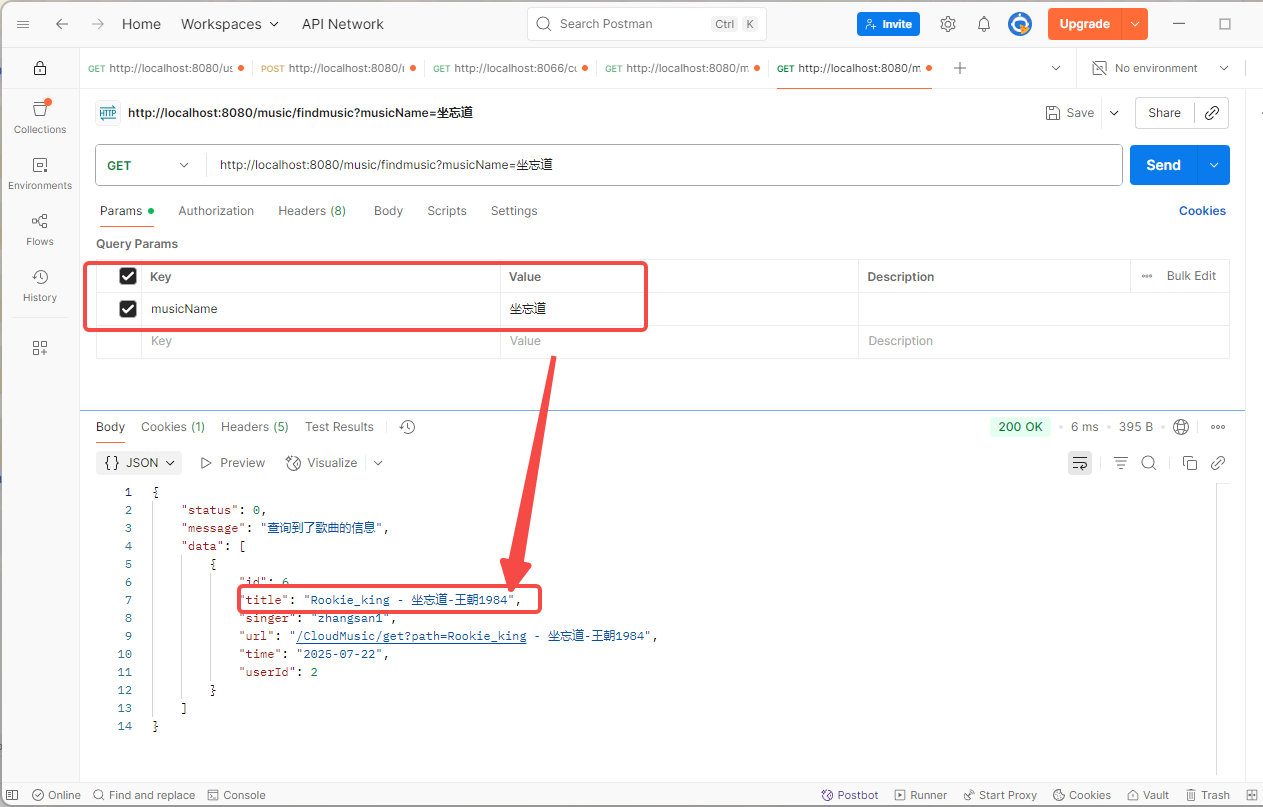The image size is (1263, 807).
Task: Click the blue Send button
Action: point(1164,165)
